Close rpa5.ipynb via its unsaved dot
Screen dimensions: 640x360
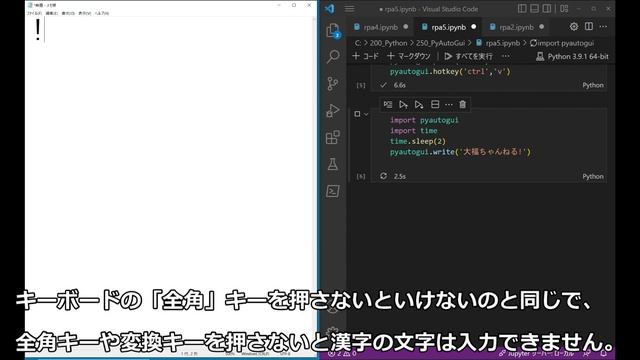[x=473, y=27]
